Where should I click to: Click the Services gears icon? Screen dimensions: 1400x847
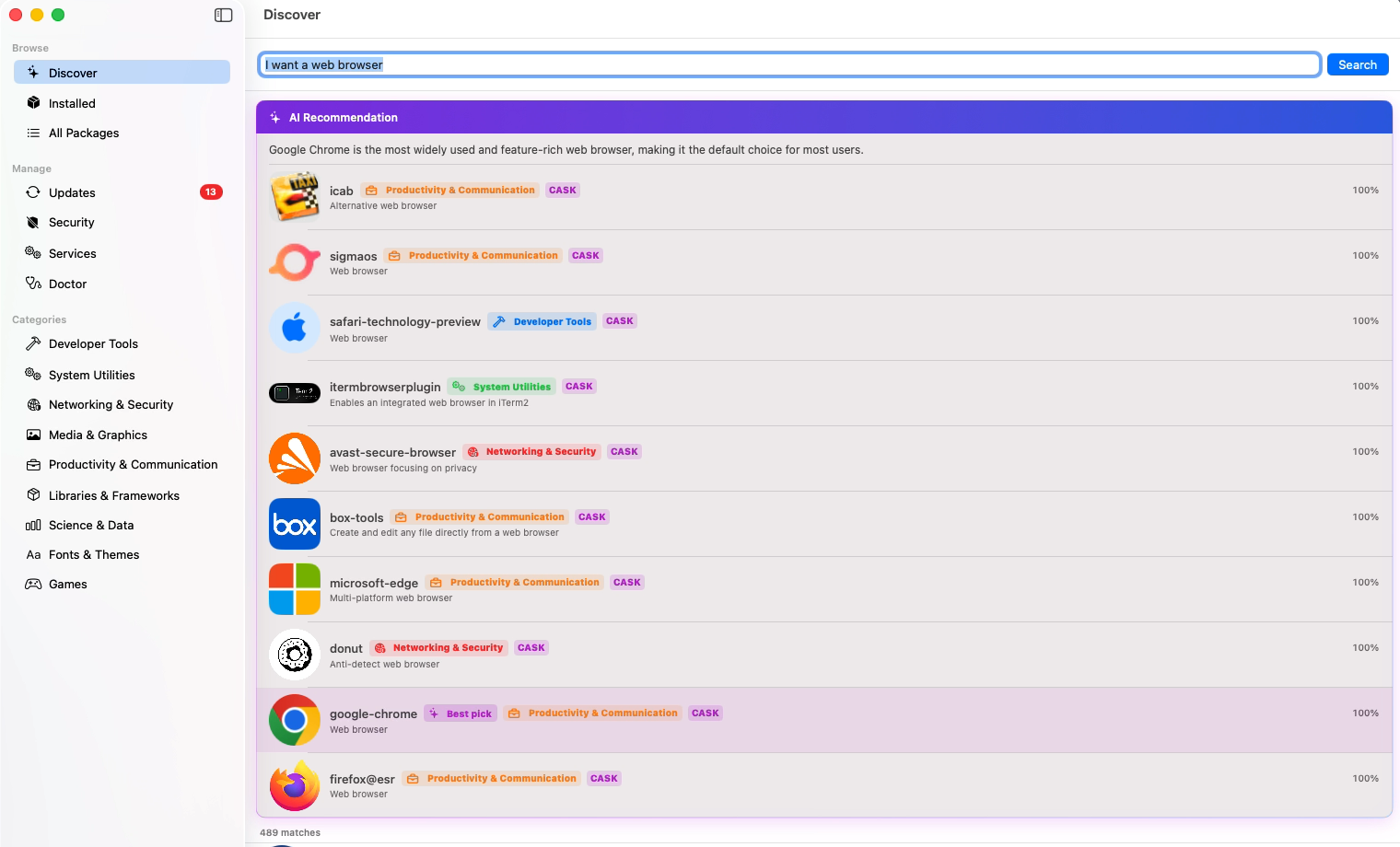tap(33, 253)
